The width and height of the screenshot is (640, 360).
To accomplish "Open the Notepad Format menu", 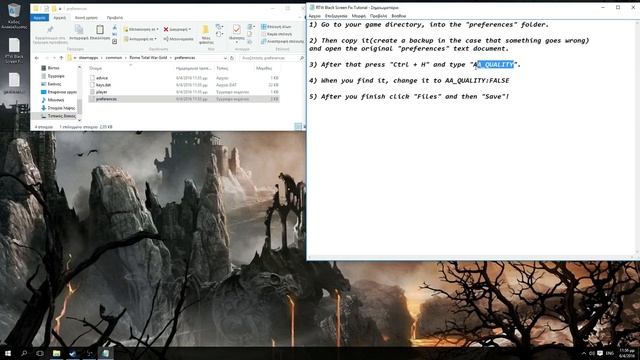I will tap(359, 16).
